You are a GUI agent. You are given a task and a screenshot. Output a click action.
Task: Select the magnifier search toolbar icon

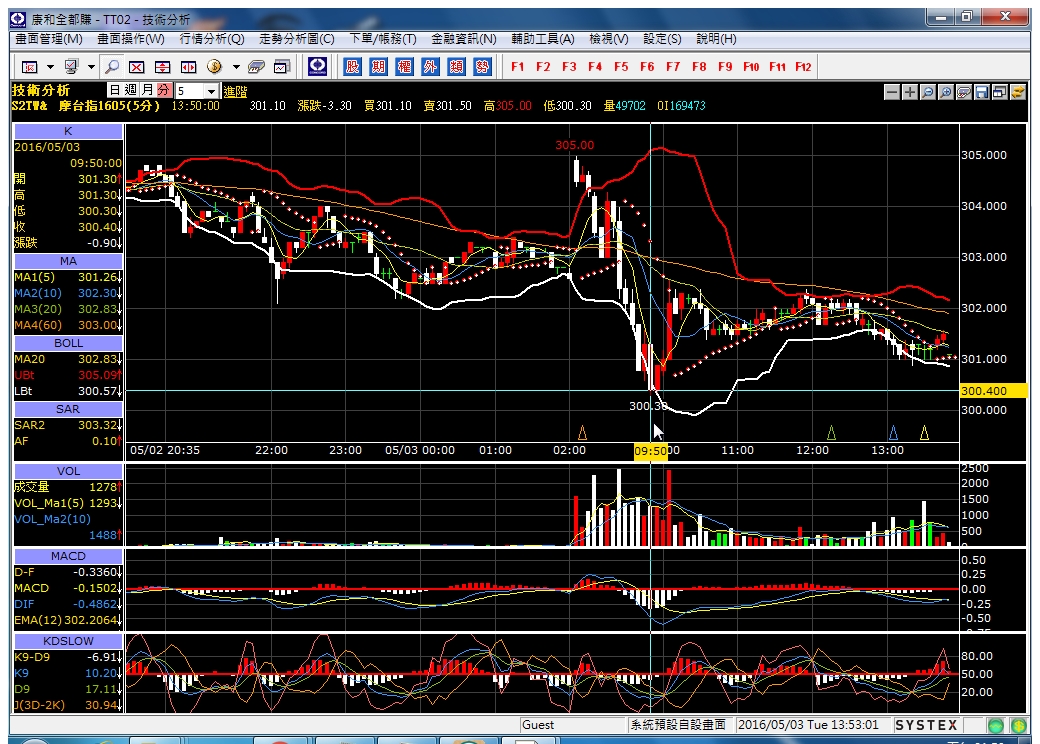pyautogui.click(x=113, y=66)
